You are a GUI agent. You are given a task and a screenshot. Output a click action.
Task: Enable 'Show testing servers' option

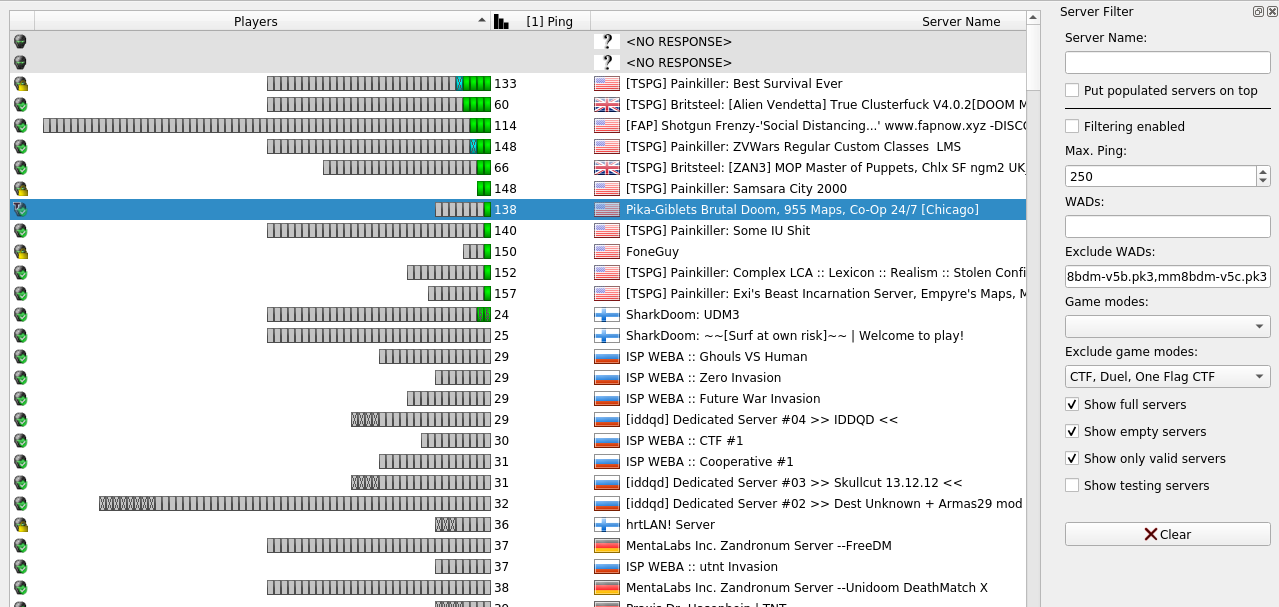(1072, 486)
